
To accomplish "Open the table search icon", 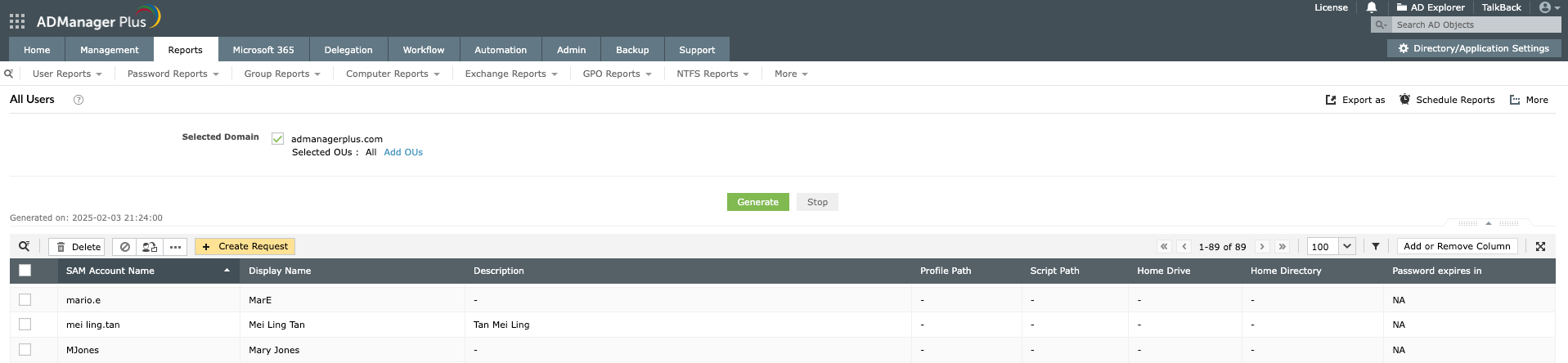I will [25, 246].
